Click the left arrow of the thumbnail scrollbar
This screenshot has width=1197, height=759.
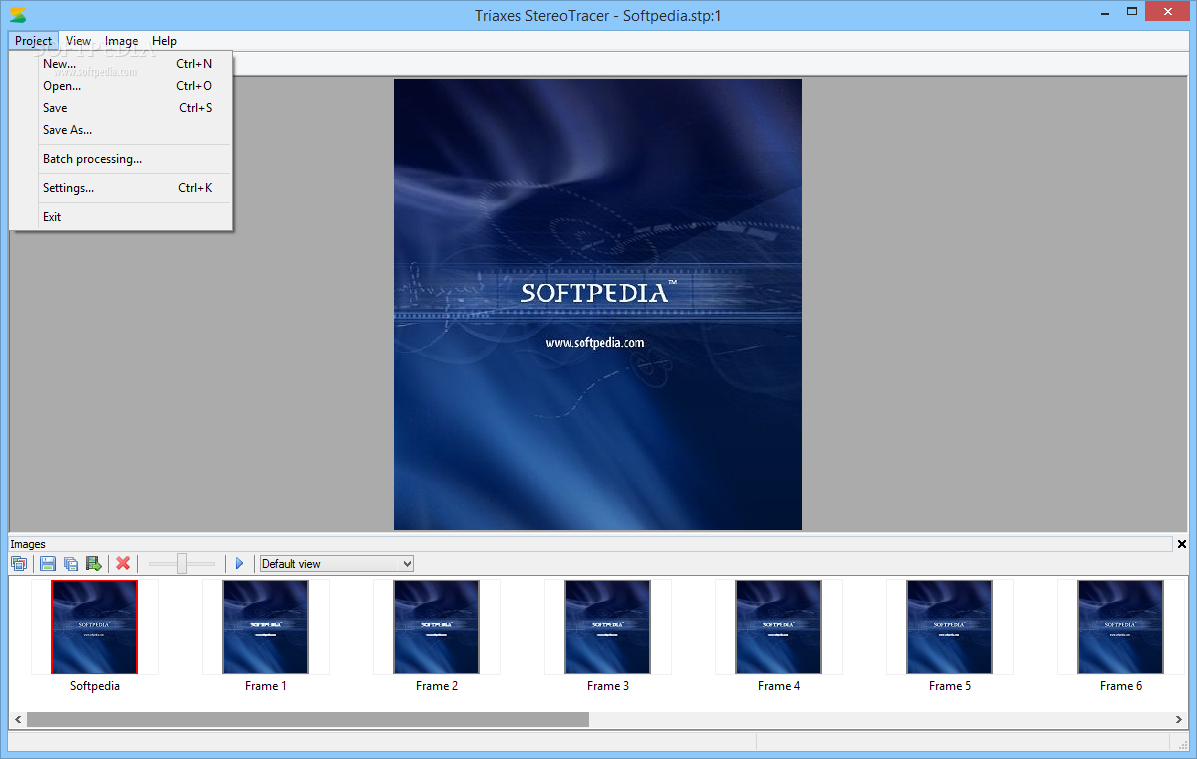(18, 719)
